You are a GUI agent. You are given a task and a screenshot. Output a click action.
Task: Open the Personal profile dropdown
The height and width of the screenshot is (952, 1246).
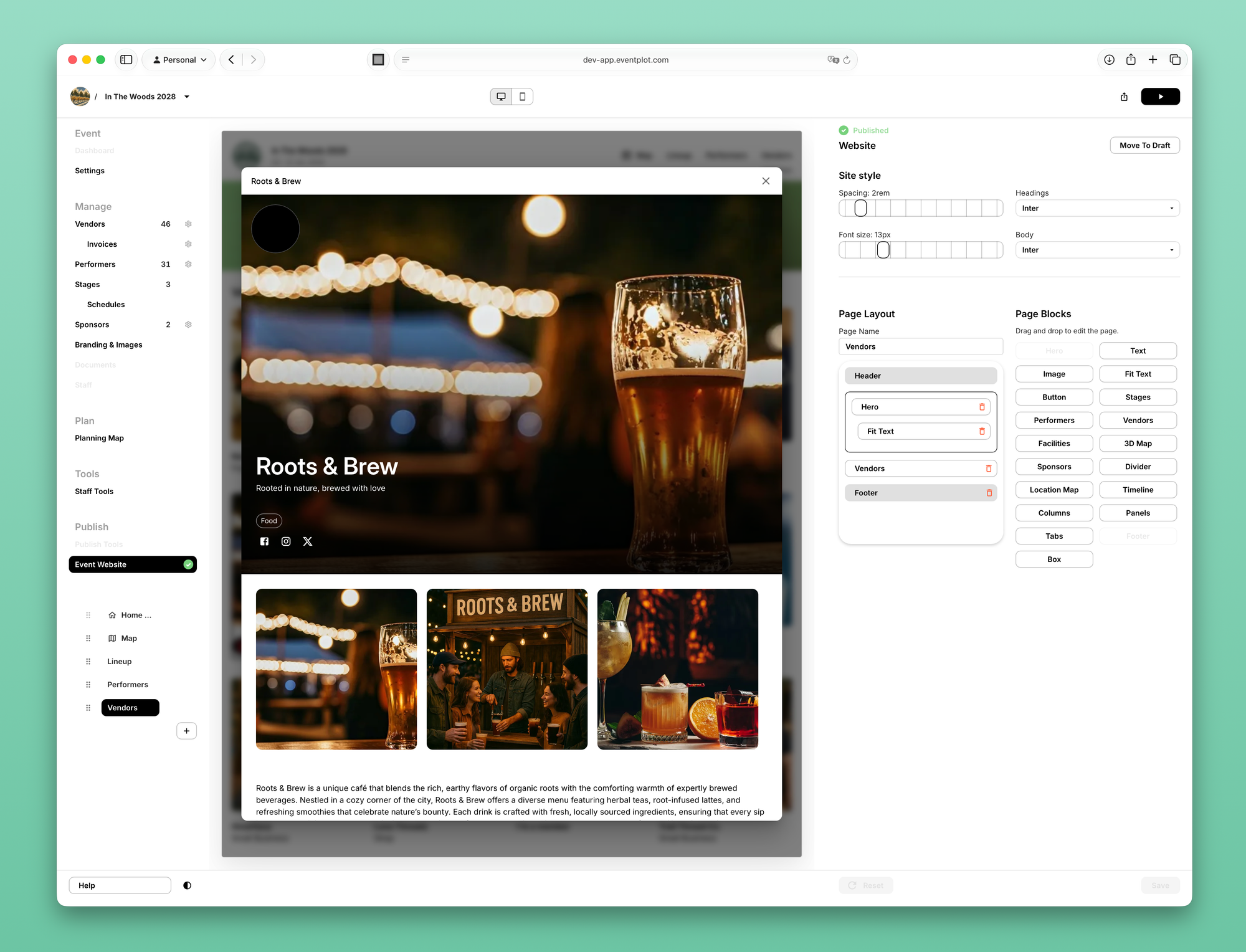(x=179, y=60)
